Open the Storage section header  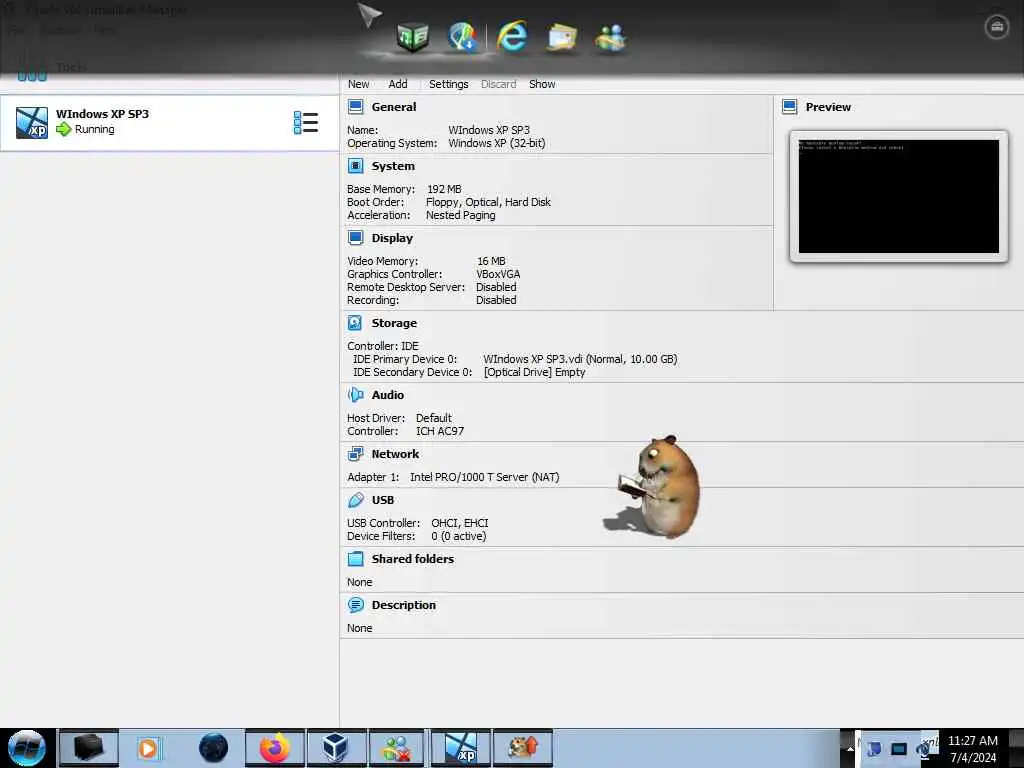(394, 323)
